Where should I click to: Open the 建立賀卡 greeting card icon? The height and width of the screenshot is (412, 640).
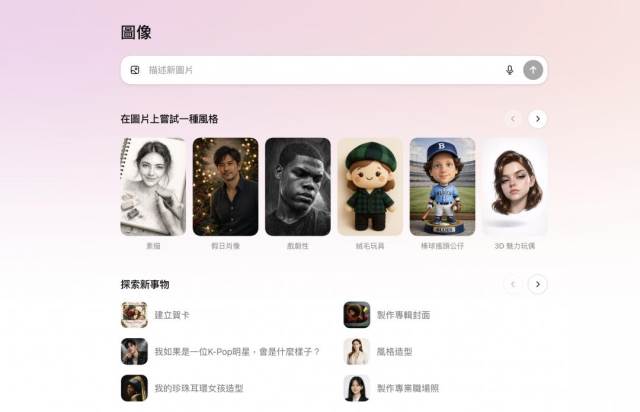click(134, 315)
